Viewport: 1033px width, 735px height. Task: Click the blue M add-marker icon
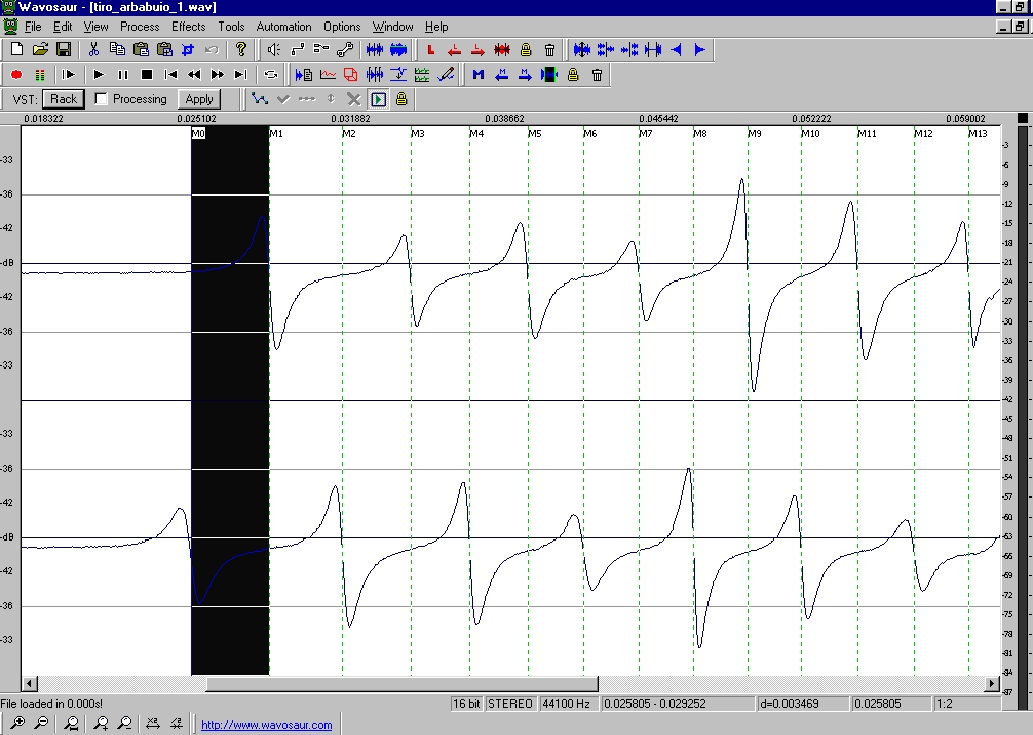[x=478, y=74]
